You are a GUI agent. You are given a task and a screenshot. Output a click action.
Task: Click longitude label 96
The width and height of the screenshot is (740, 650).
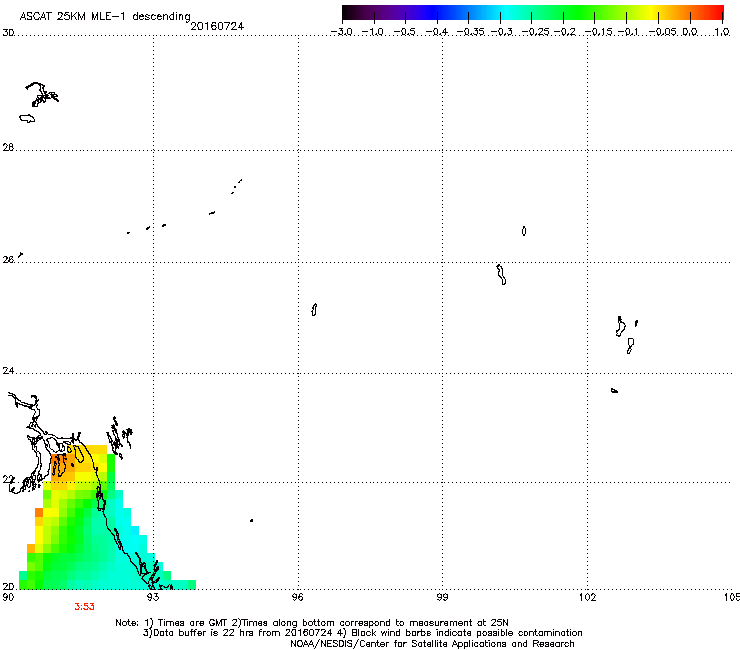tap(297, 598)
